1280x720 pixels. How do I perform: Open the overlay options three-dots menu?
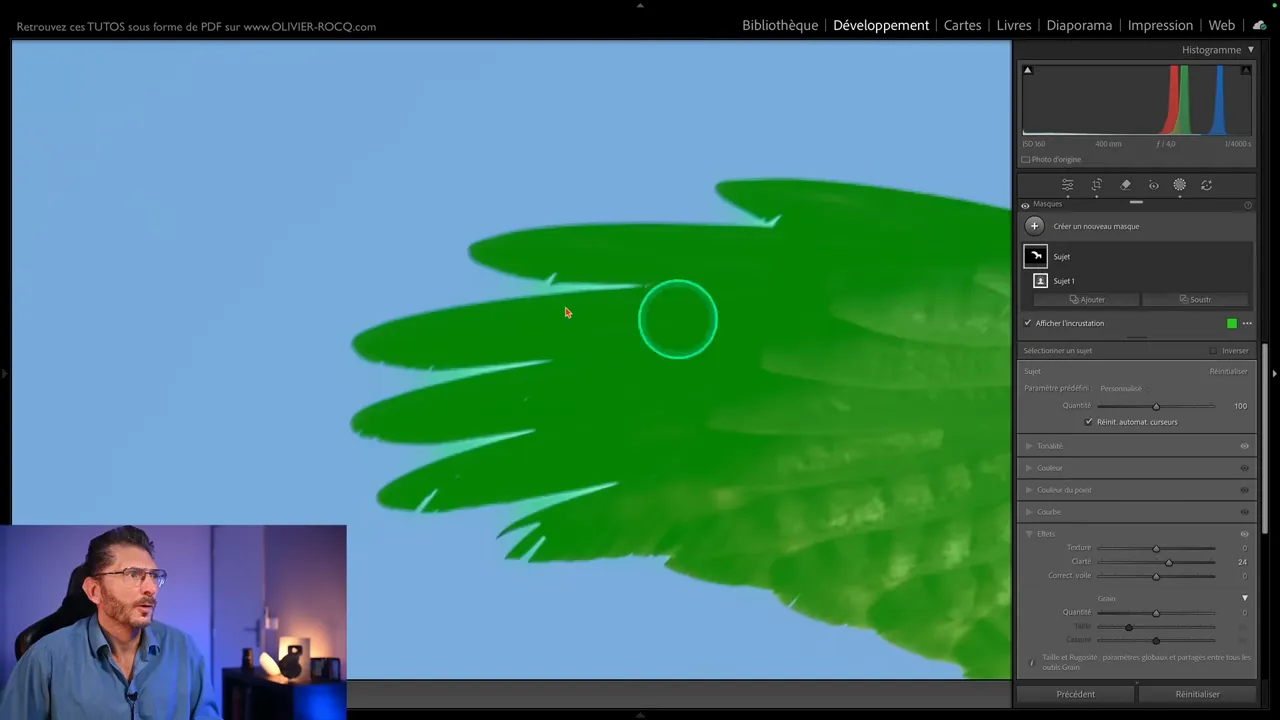(x=1247, y=323)
